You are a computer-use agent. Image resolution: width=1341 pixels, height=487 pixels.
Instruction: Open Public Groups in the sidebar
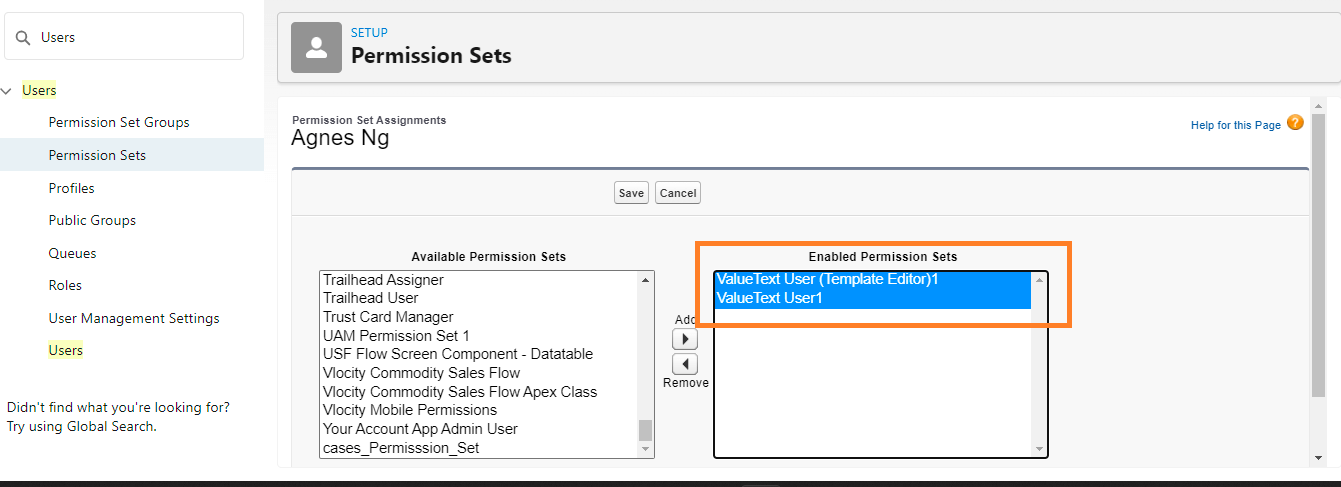coord(92,220)
